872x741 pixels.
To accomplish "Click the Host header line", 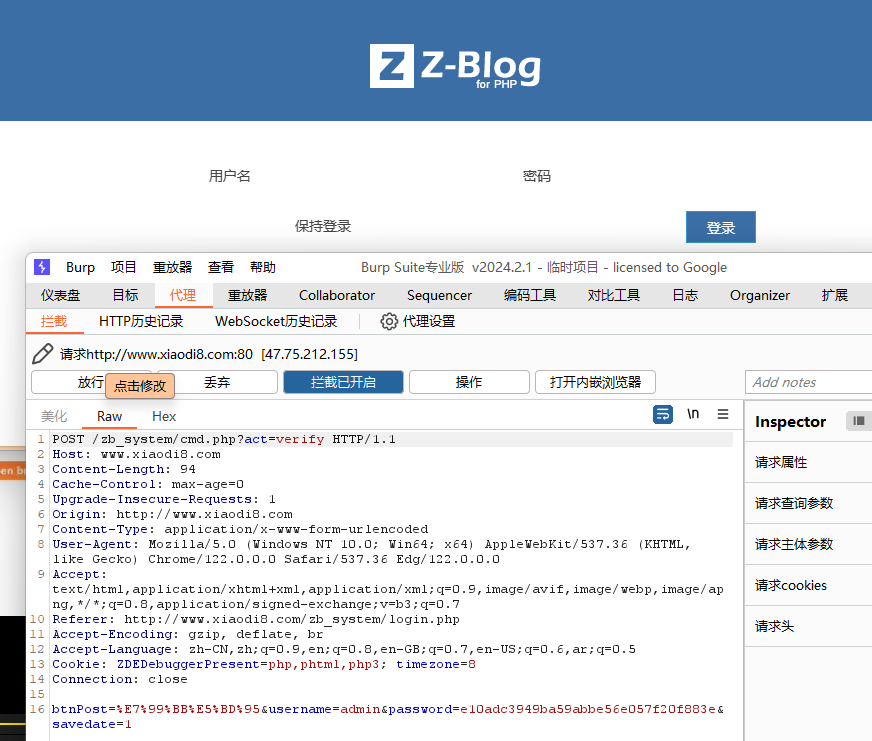I will pos(136,455).
